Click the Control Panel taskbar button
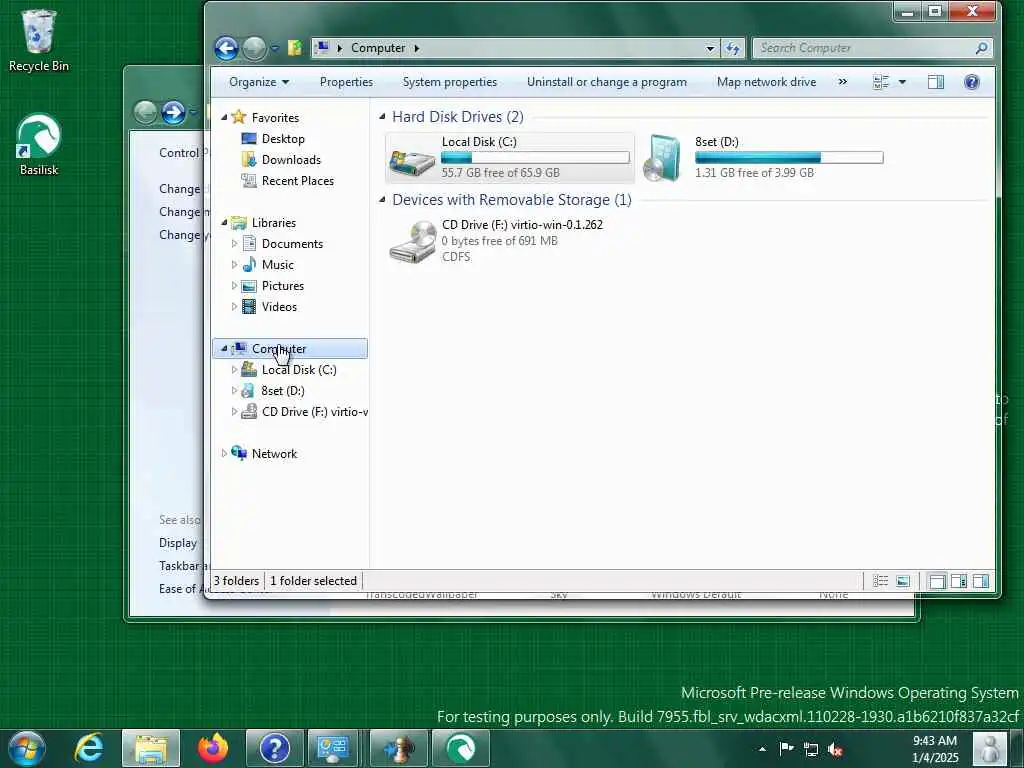Screen dimensions: 1024x768 (332, 748)
